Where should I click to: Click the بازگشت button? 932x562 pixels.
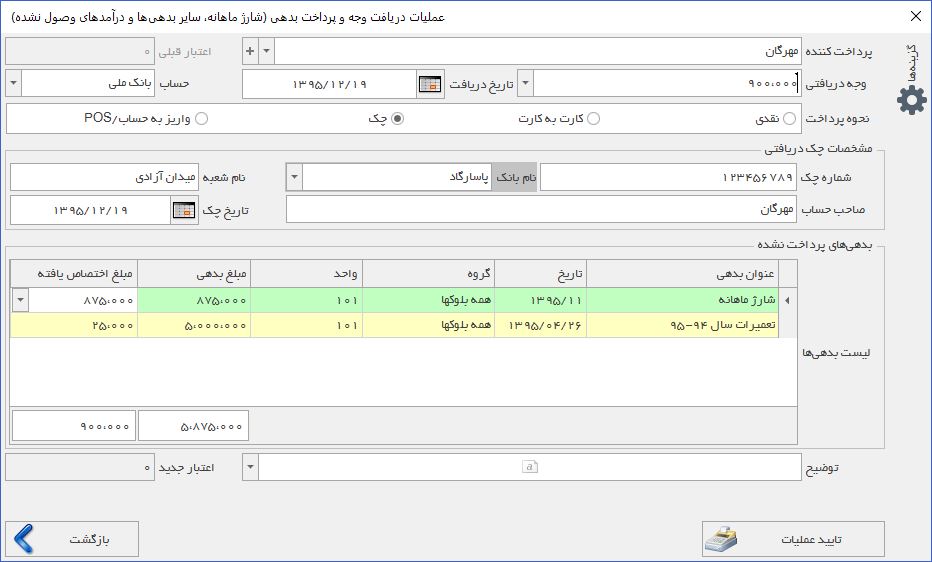pos(72,539)
